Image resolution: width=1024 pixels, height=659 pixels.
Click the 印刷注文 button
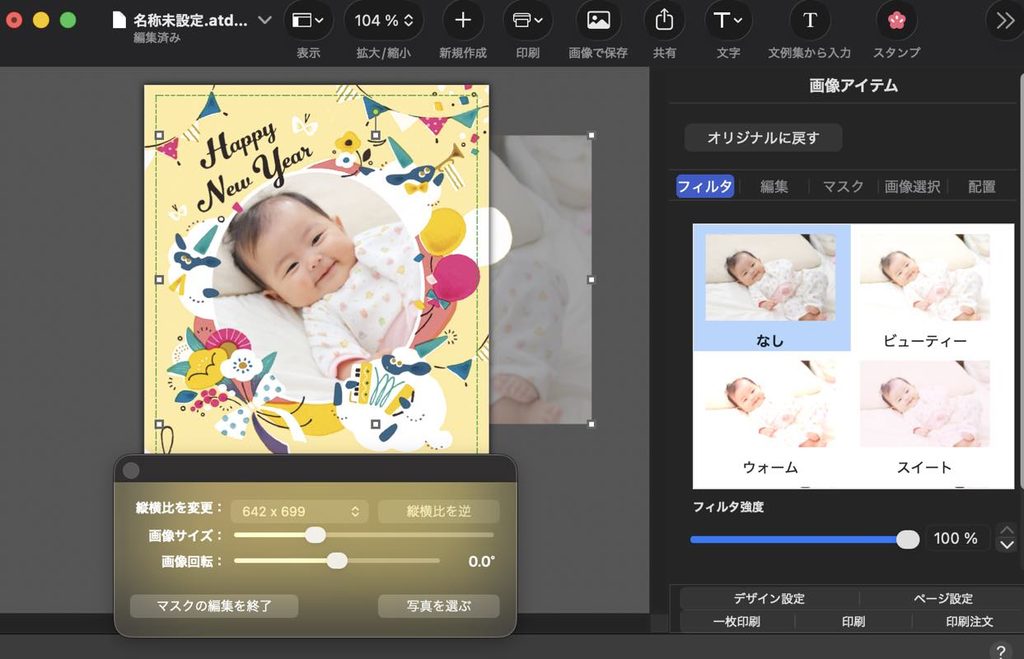pyautogui.click(x=969, y=621)
